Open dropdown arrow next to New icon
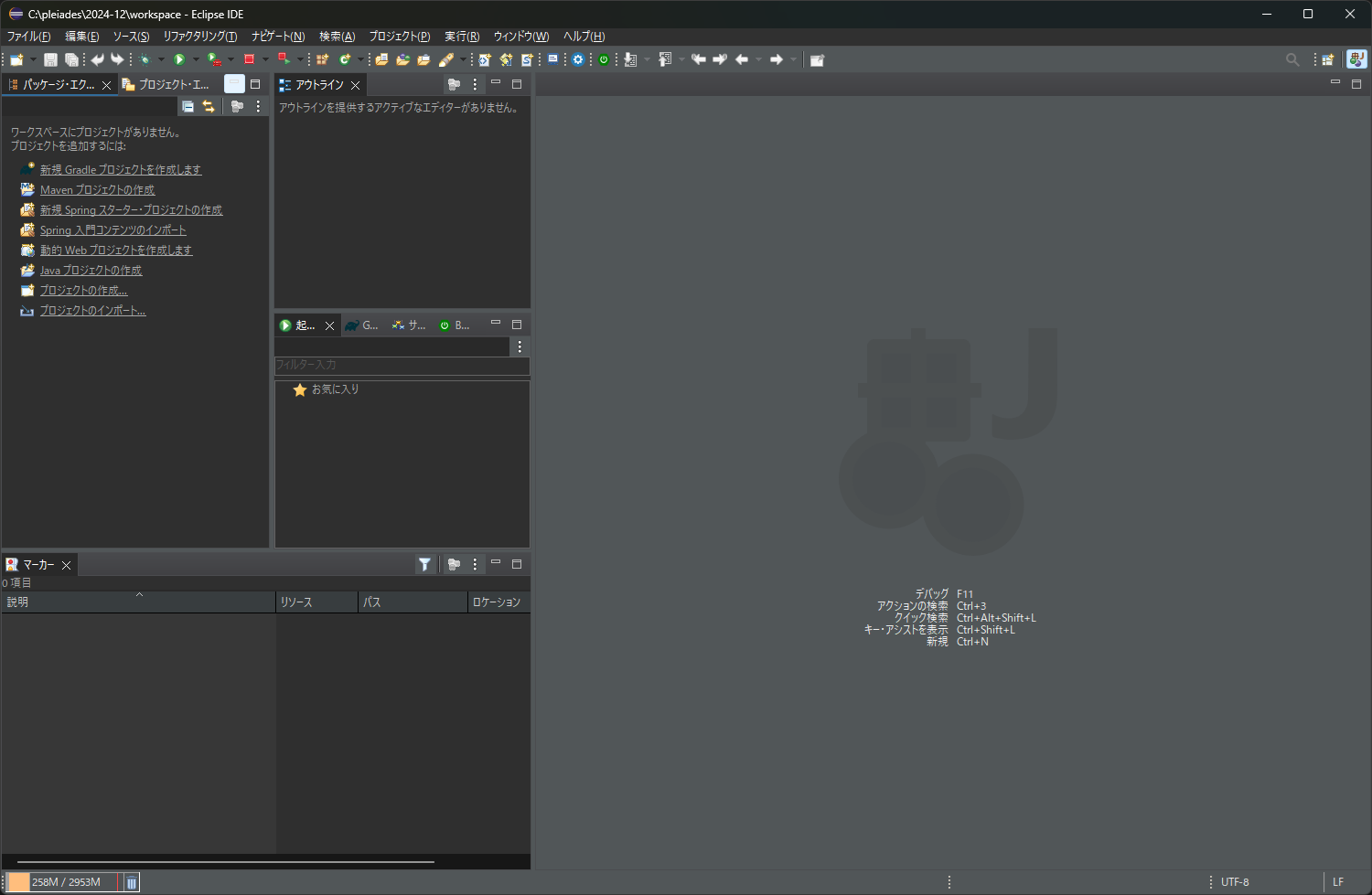The height and width of the screenshot is (895, 1372). tap(33, 59)
